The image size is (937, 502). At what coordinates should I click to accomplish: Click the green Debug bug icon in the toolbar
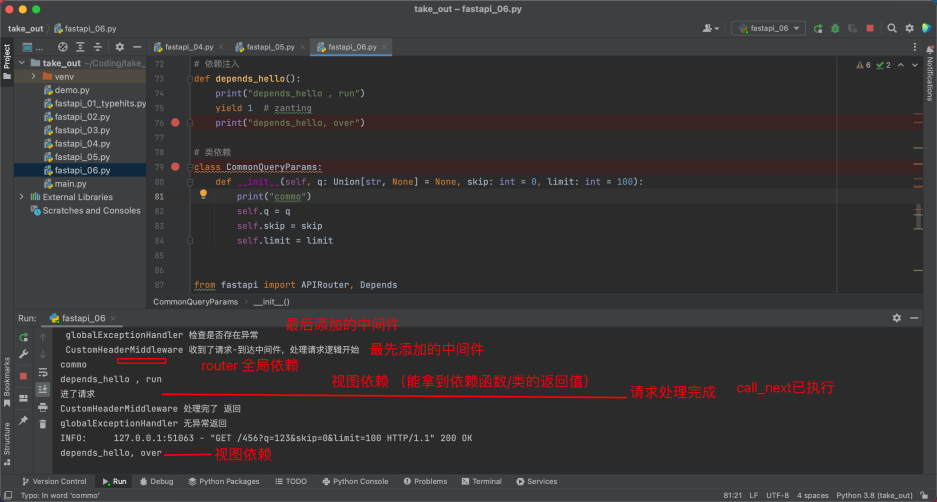(x=834, y=29)
